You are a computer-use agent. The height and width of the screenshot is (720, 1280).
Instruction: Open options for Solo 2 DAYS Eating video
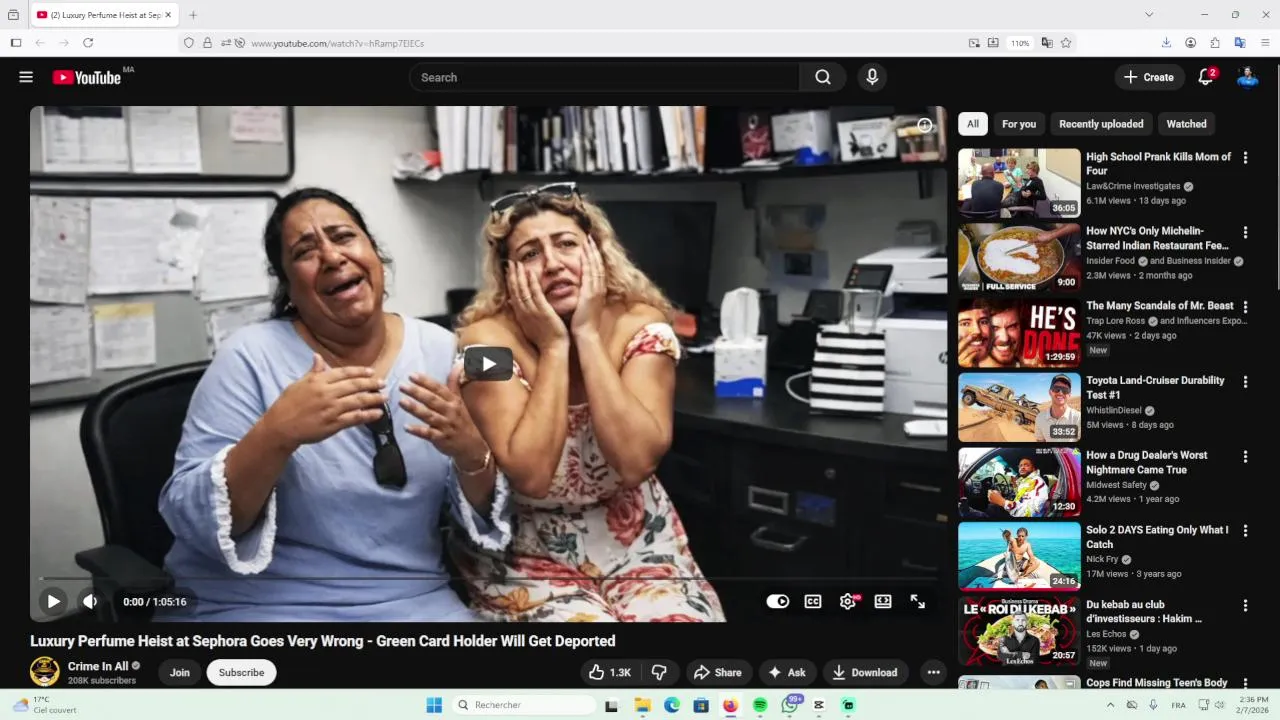point(1245,530)
